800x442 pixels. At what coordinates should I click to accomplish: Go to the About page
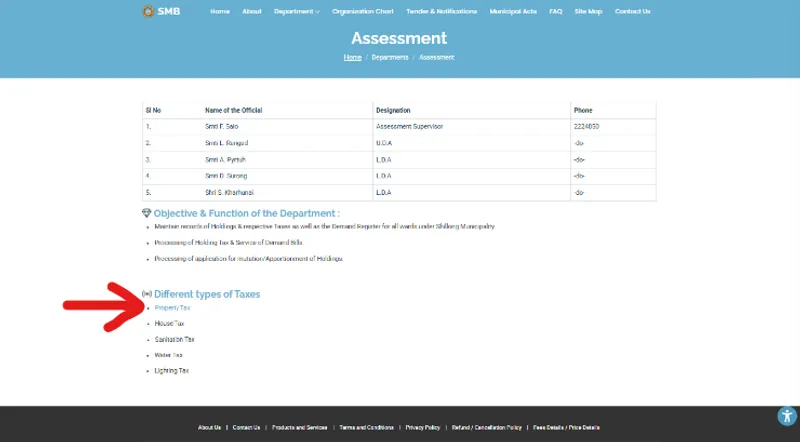pyautogui.click(x=252, y=11)
